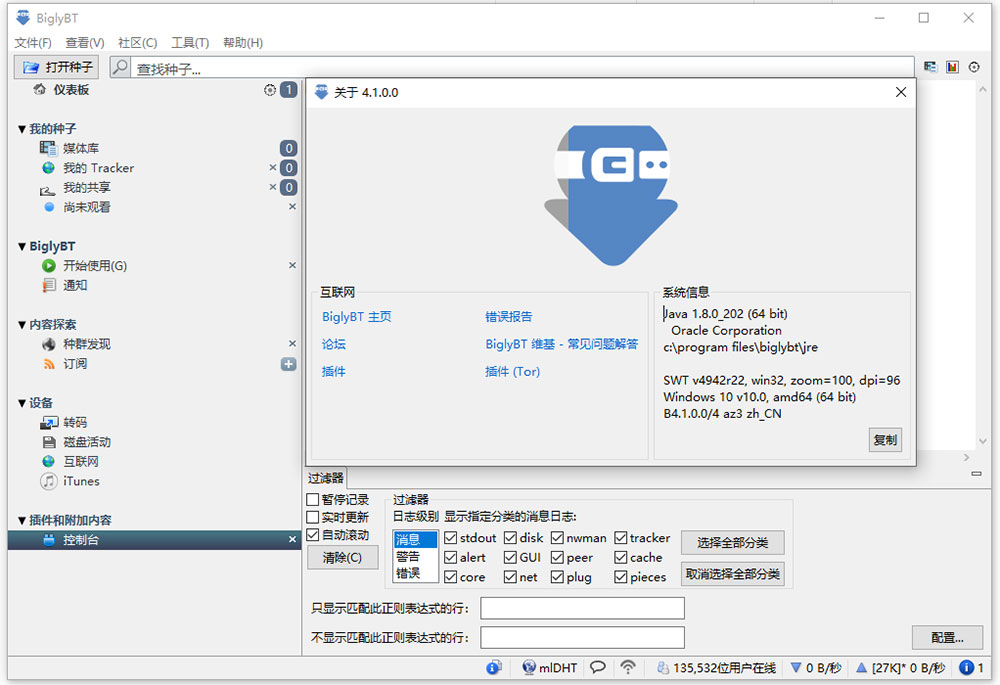This screenshot has height=685, width=1000.
Task: Click the colored chart toolbar icon
Action: (x=952, y=67)
